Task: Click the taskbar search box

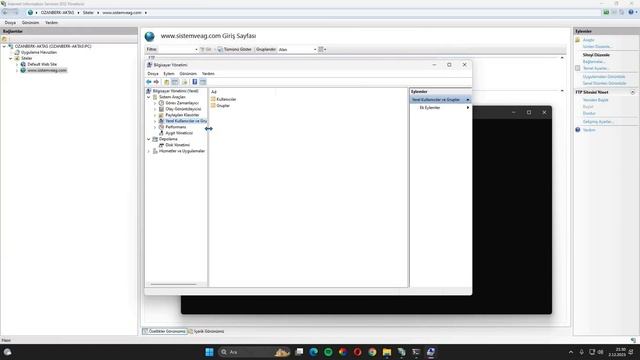Action: pyautogui.click(x=254, y=352)
